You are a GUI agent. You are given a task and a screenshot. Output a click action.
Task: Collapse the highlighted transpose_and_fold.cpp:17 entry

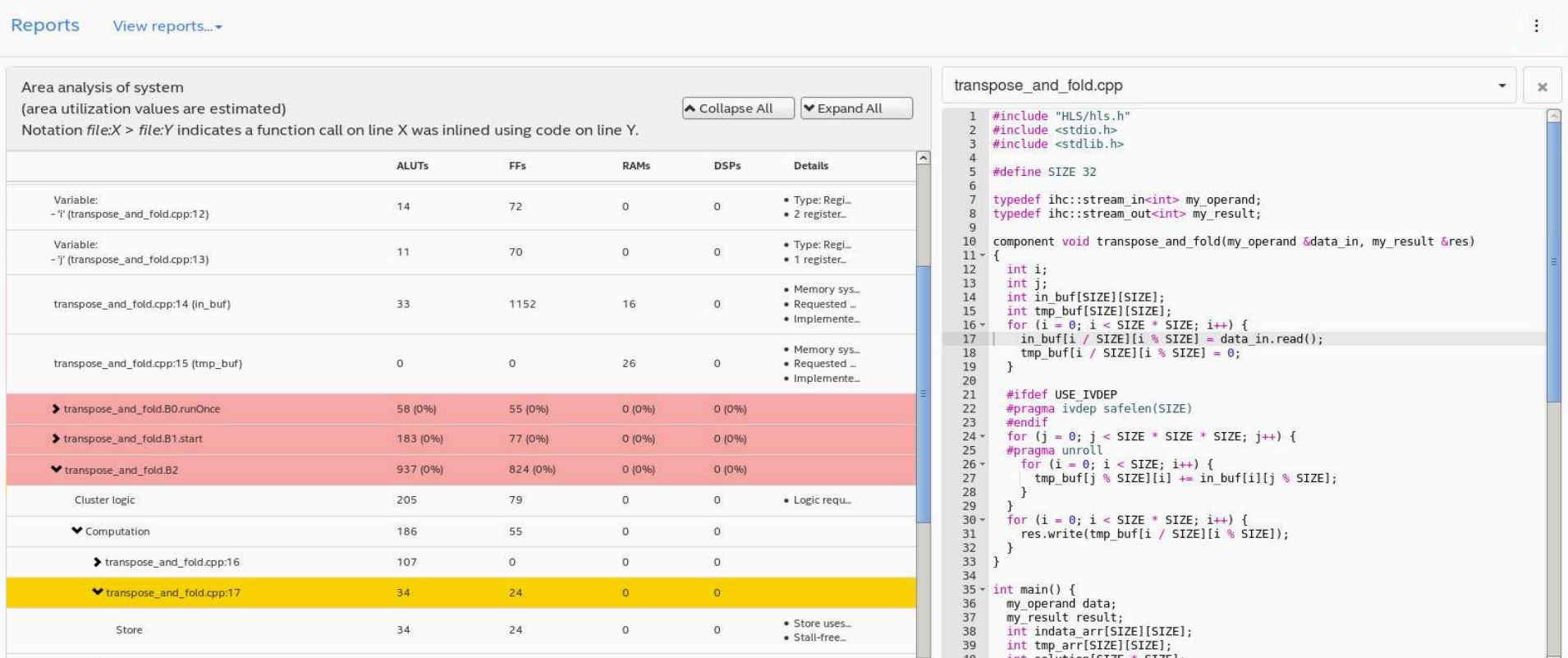pyautogui.click(x=98, y=592)
